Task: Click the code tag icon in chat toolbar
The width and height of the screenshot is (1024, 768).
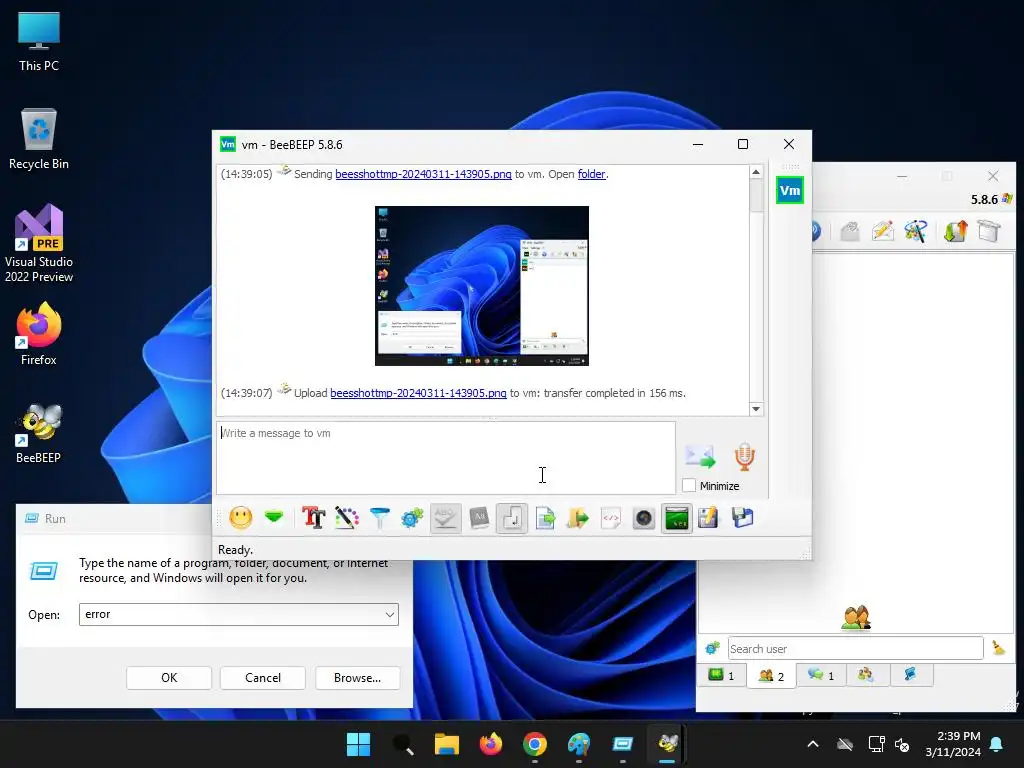Action: point(611,518)
